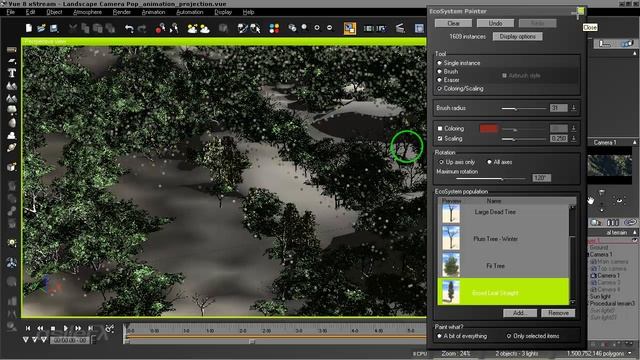Click Undo button in EcoSystem Painter

tap(496, 23)
